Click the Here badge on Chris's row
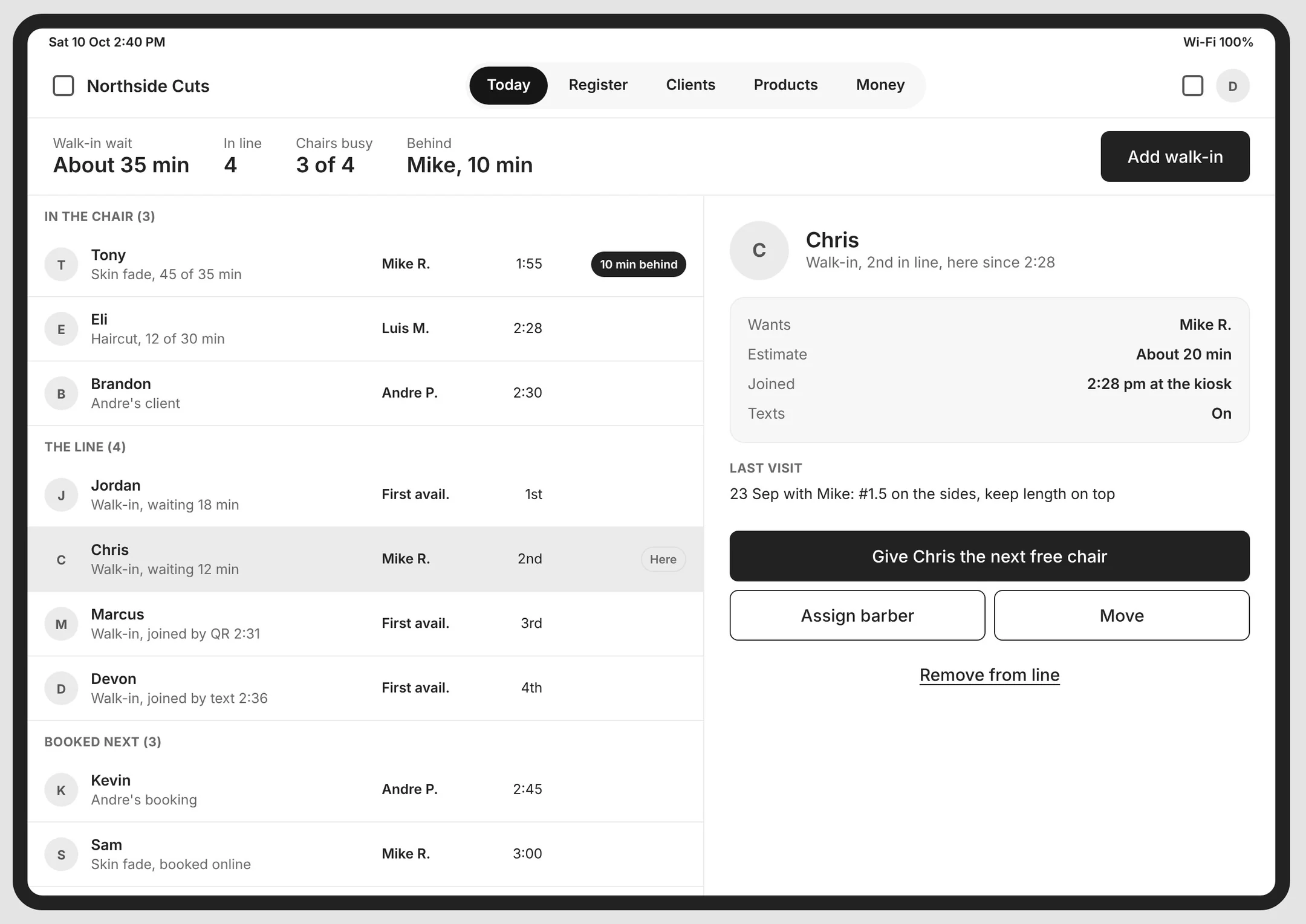This screenshot has height=924, width=1306. click(663, 560)
